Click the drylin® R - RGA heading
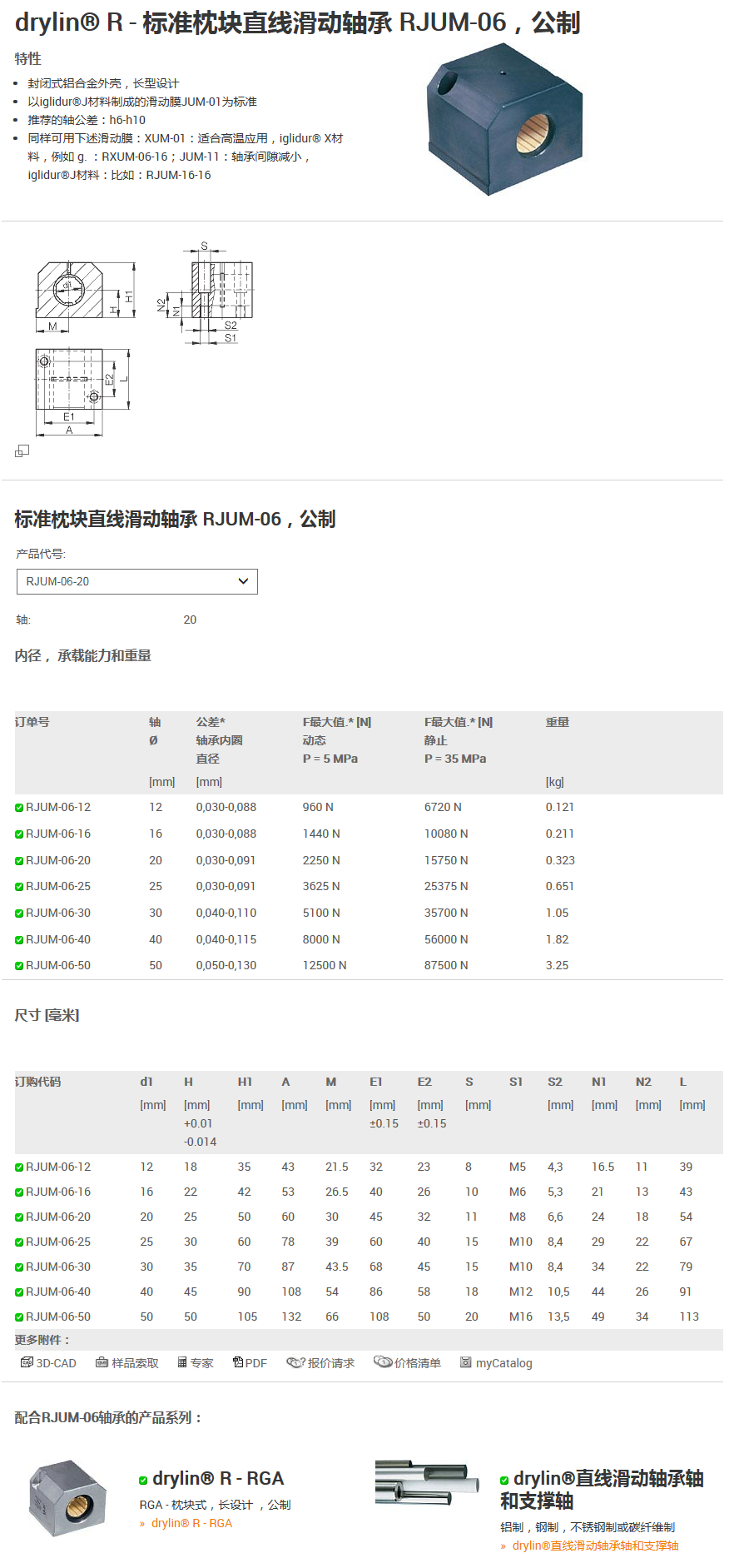 (x=218, y=1478)
